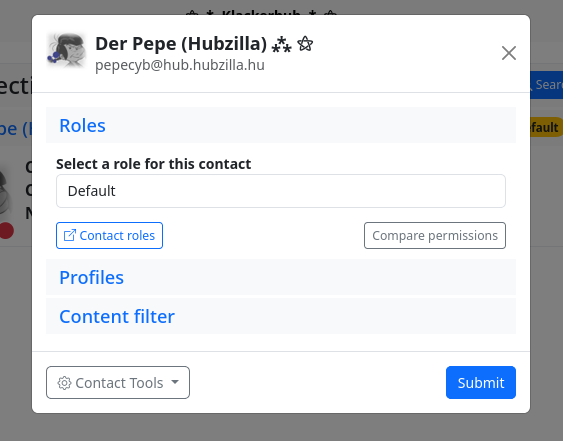Click the red circle icon at left edge
The height and width of the screenshot is (441, 563).
pos(7,231)
